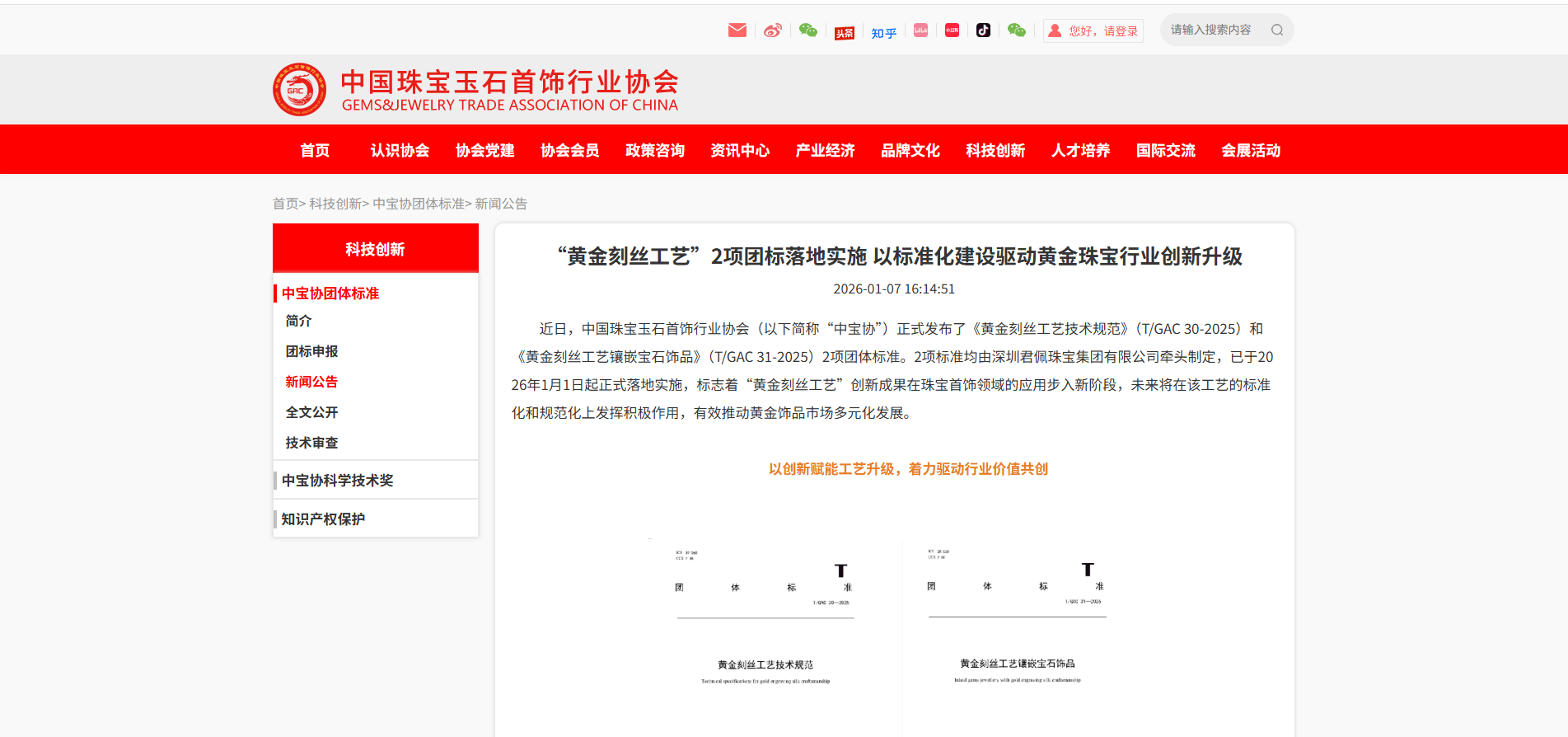Viewport: 1568px width, 737px height.
Task: Open the 简介 sidebar item
Action: [x=298, y=321]
